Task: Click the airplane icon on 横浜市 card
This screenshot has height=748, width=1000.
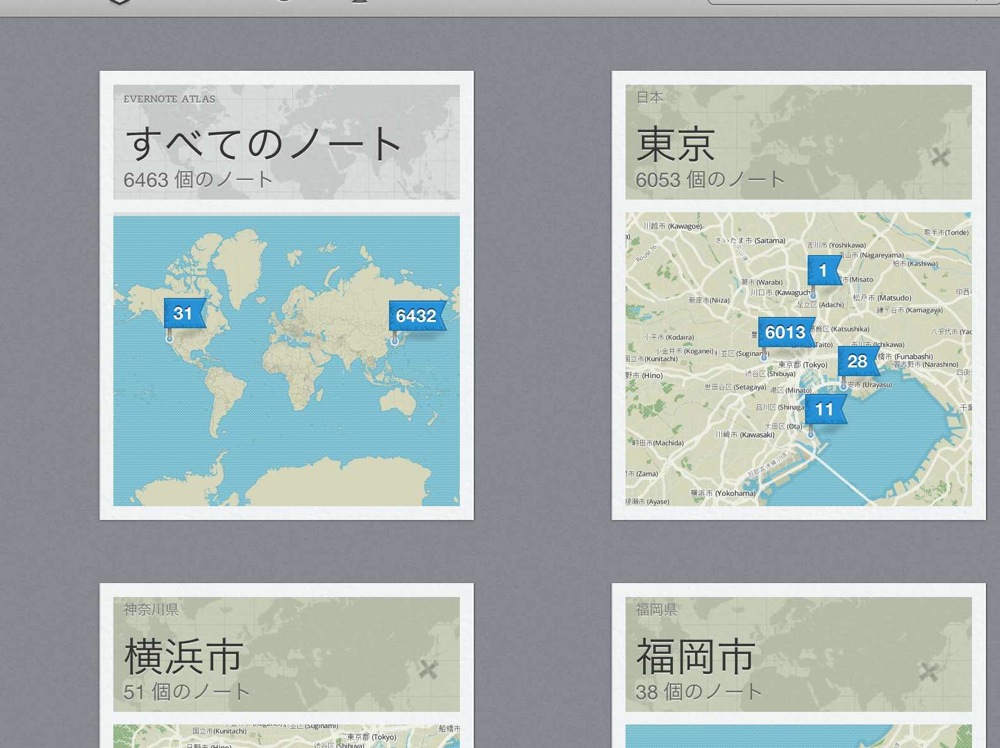Action: pyautogui.click(x=429, y=670)
